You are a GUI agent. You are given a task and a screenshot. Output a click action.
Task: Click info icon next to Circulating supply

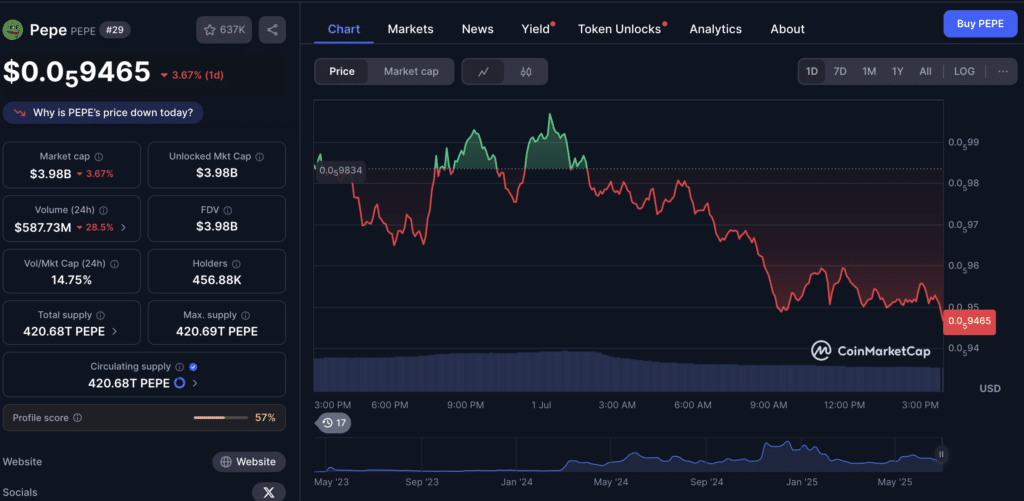click(180, 367)
